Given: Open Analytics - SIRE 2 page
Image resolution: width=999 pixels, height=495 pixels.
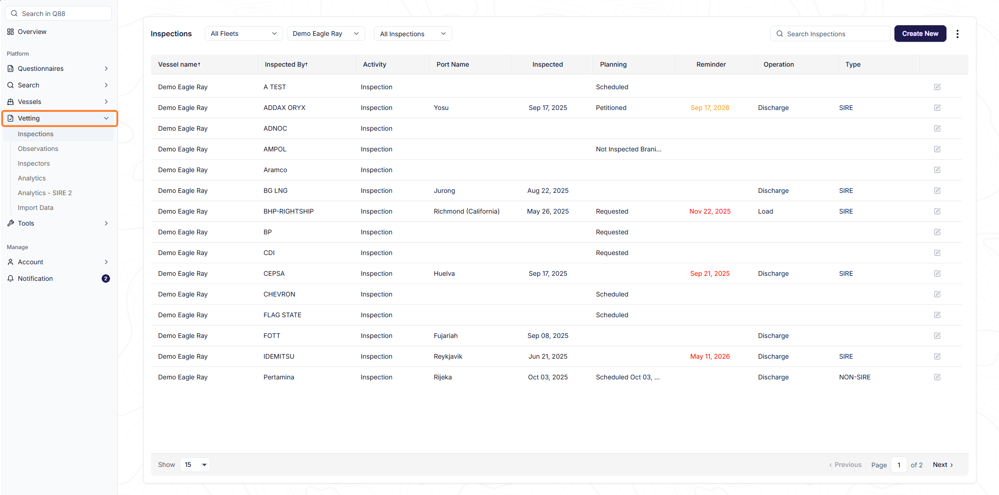Looking at the screenshot, I should click(45, 192).
